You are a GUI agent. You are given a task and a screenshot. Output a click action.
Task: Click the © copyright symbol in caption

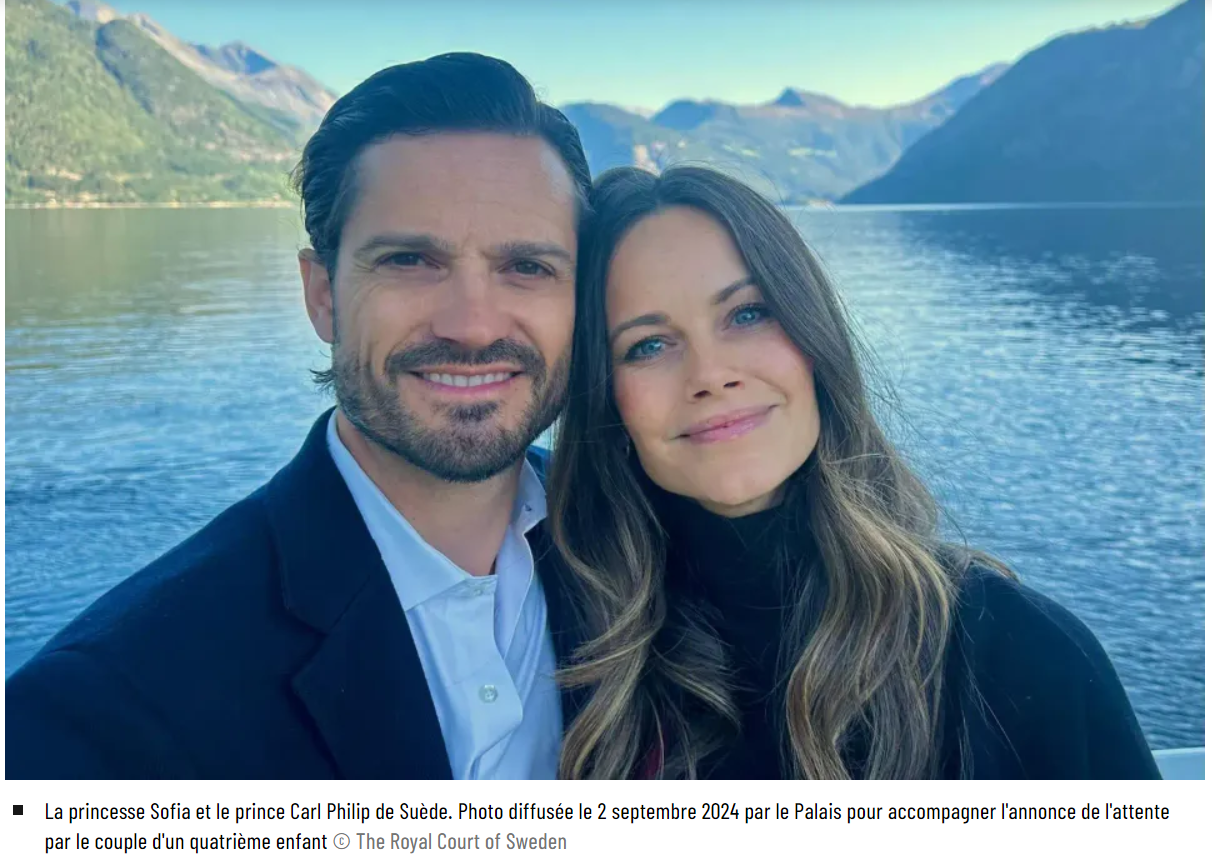click(342, 842)
